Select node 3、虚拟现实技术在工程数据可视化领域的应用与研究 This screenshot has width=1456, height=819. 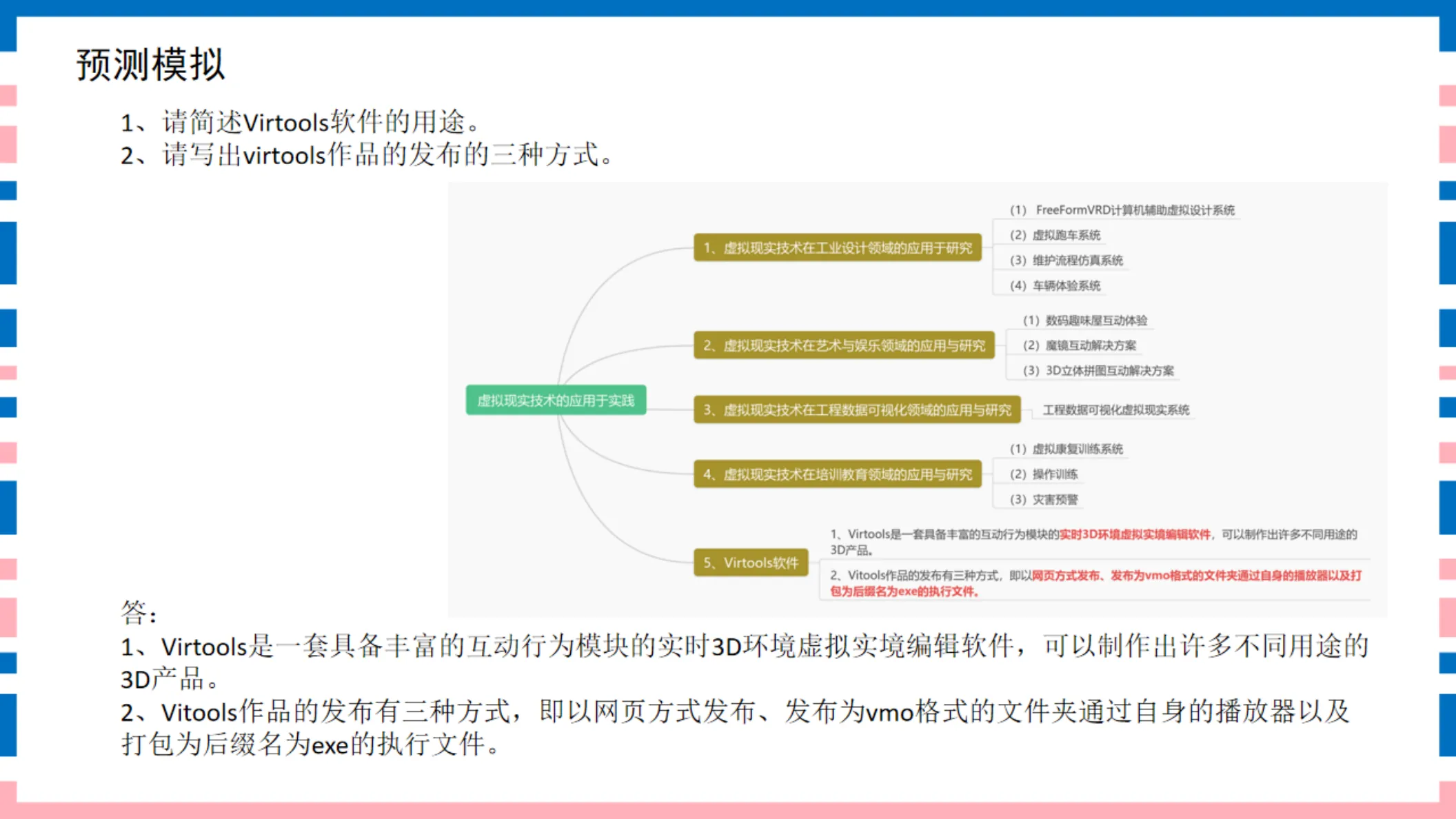tap(857, 410)
